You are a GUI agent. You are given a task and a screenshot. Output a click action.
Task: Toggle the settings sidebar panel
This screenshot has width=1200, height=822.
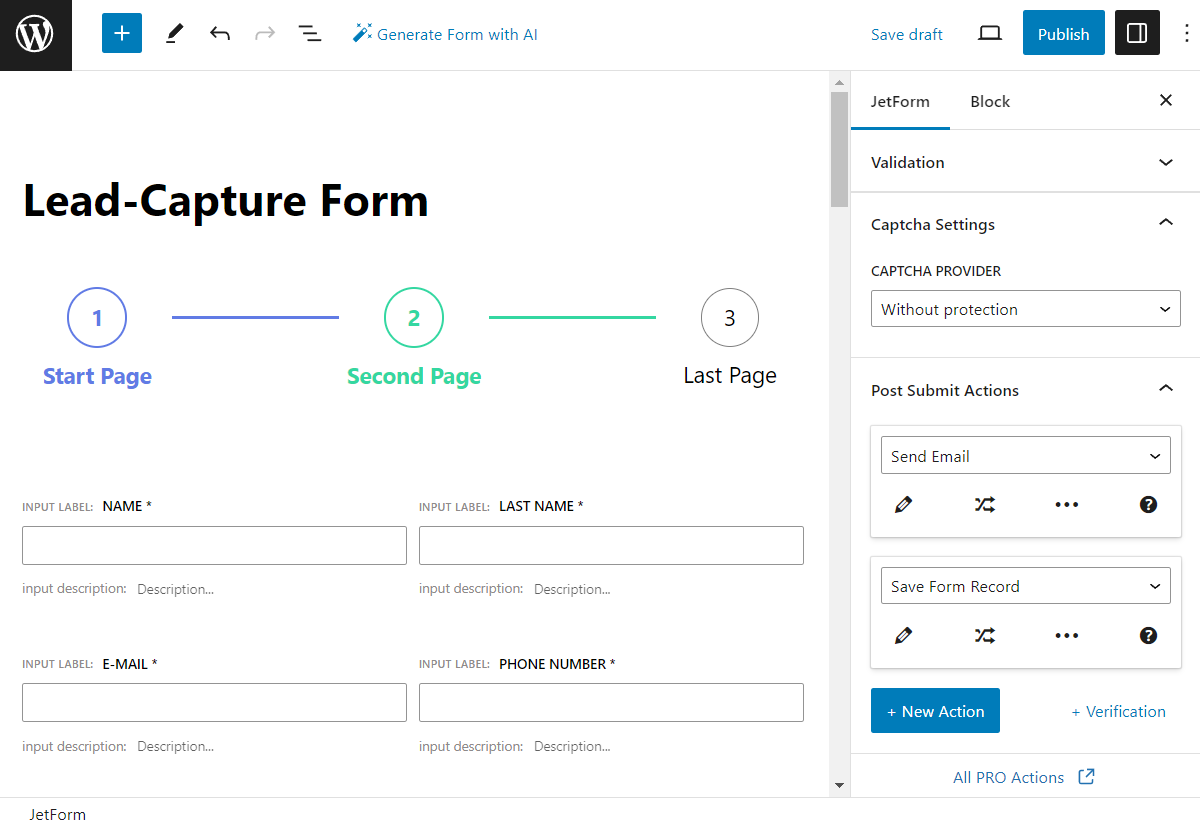point(1137,33)
